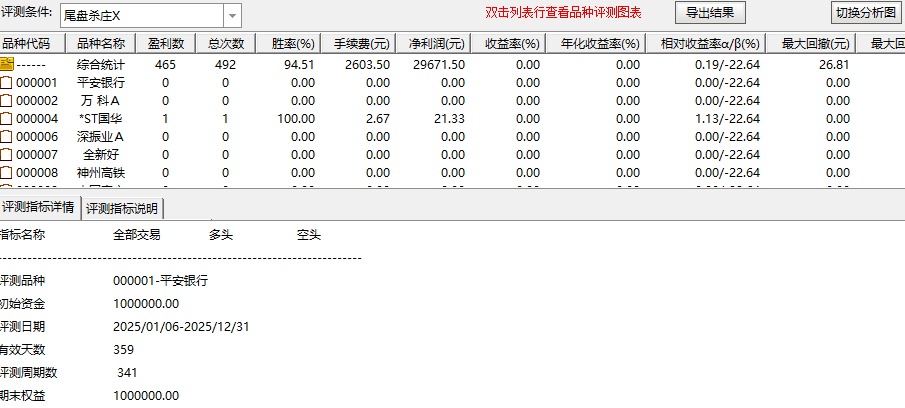Click the icon beside code 000007
The width and height of the screenshot is (905, 408).
pos(6,155)
